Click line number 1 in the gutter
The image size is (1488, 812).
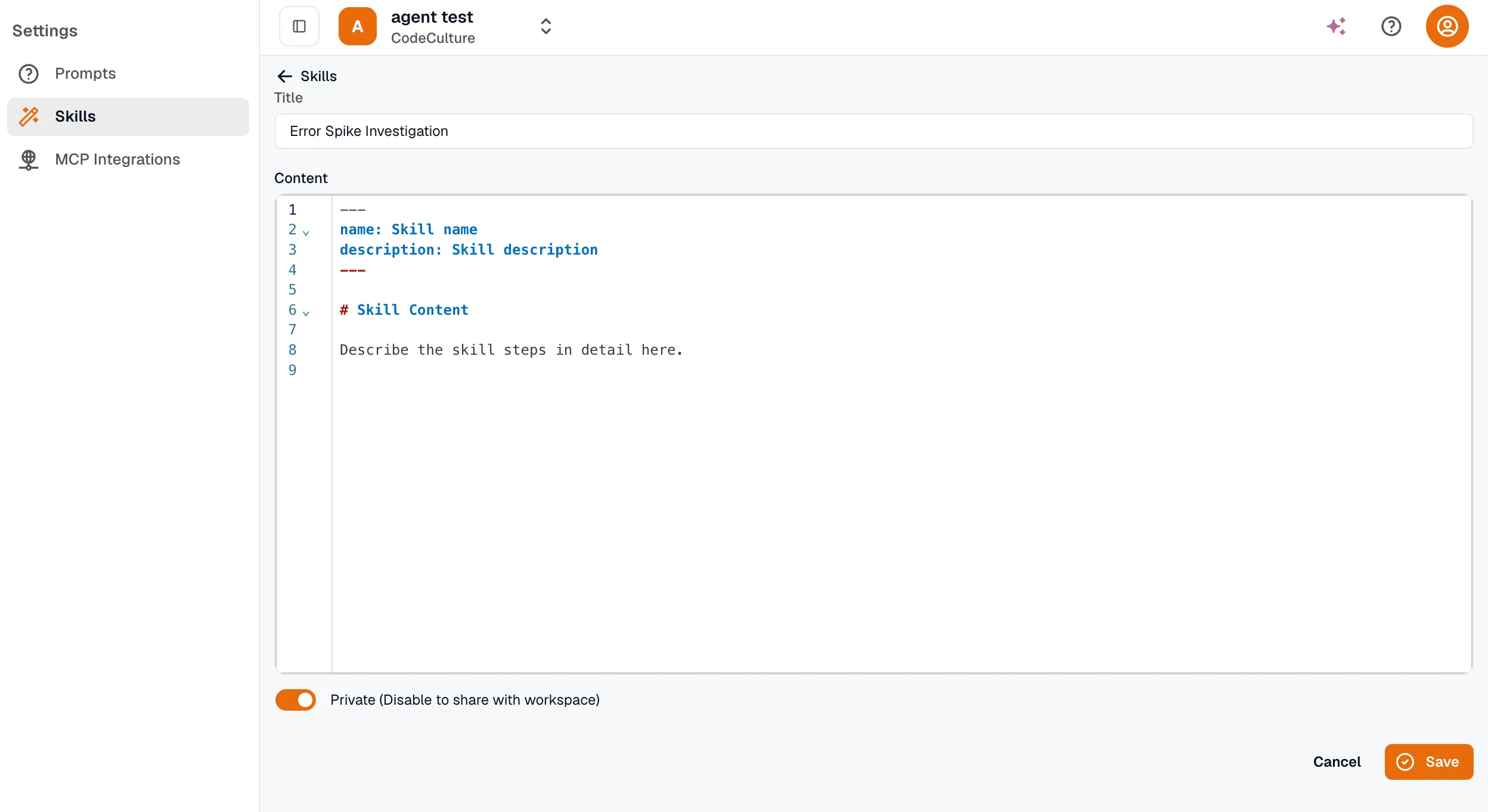pyautogui.click(x=292, y=210)
